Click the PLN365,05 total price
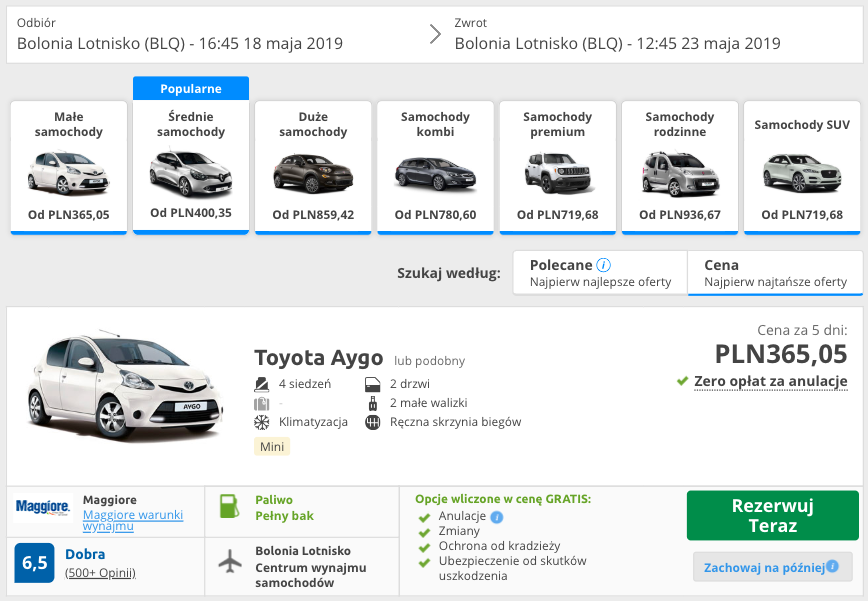 tap(781, 354)
